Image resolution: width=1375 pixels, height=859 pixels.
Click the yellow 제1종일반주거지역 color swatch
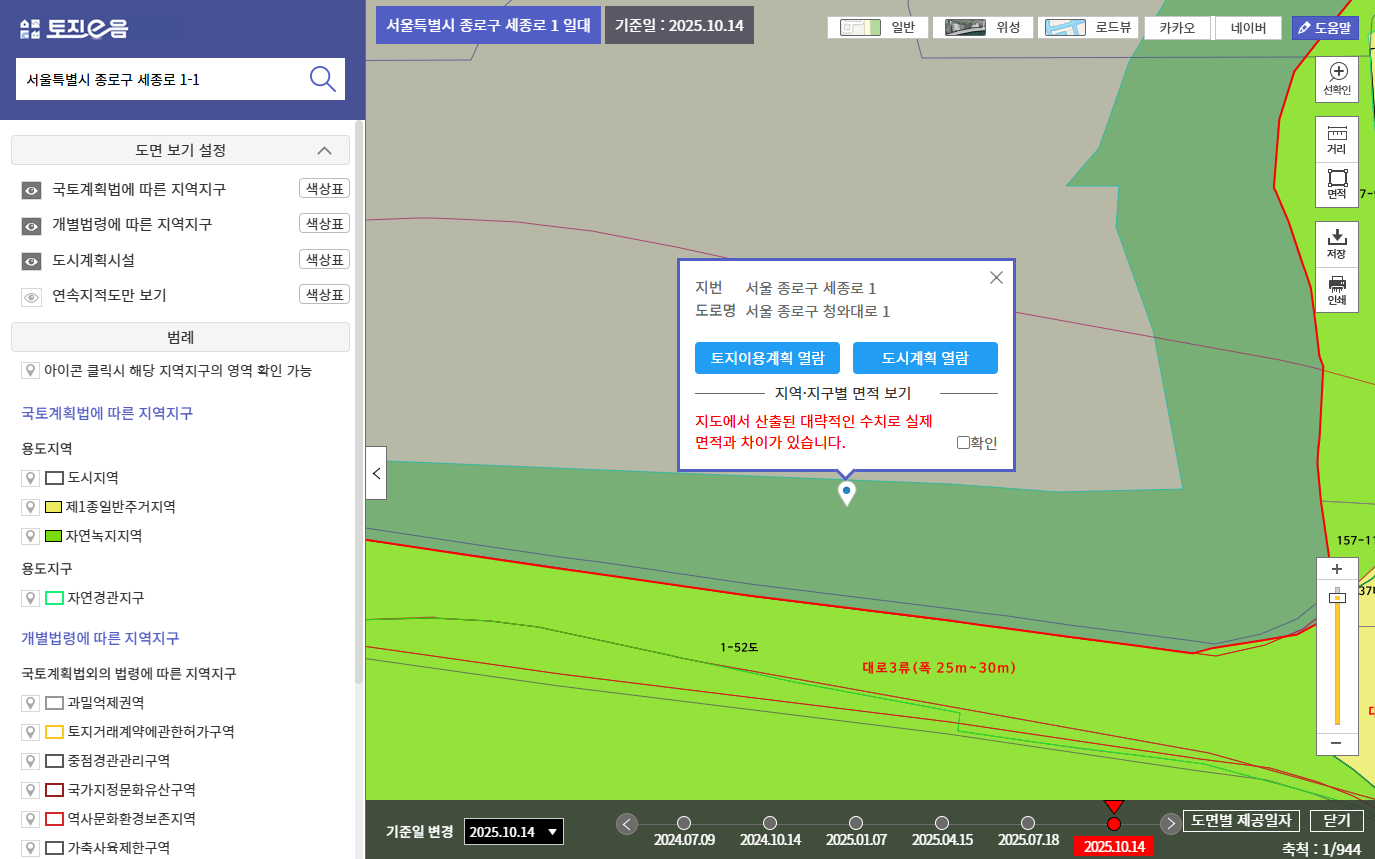coord(54,507)
